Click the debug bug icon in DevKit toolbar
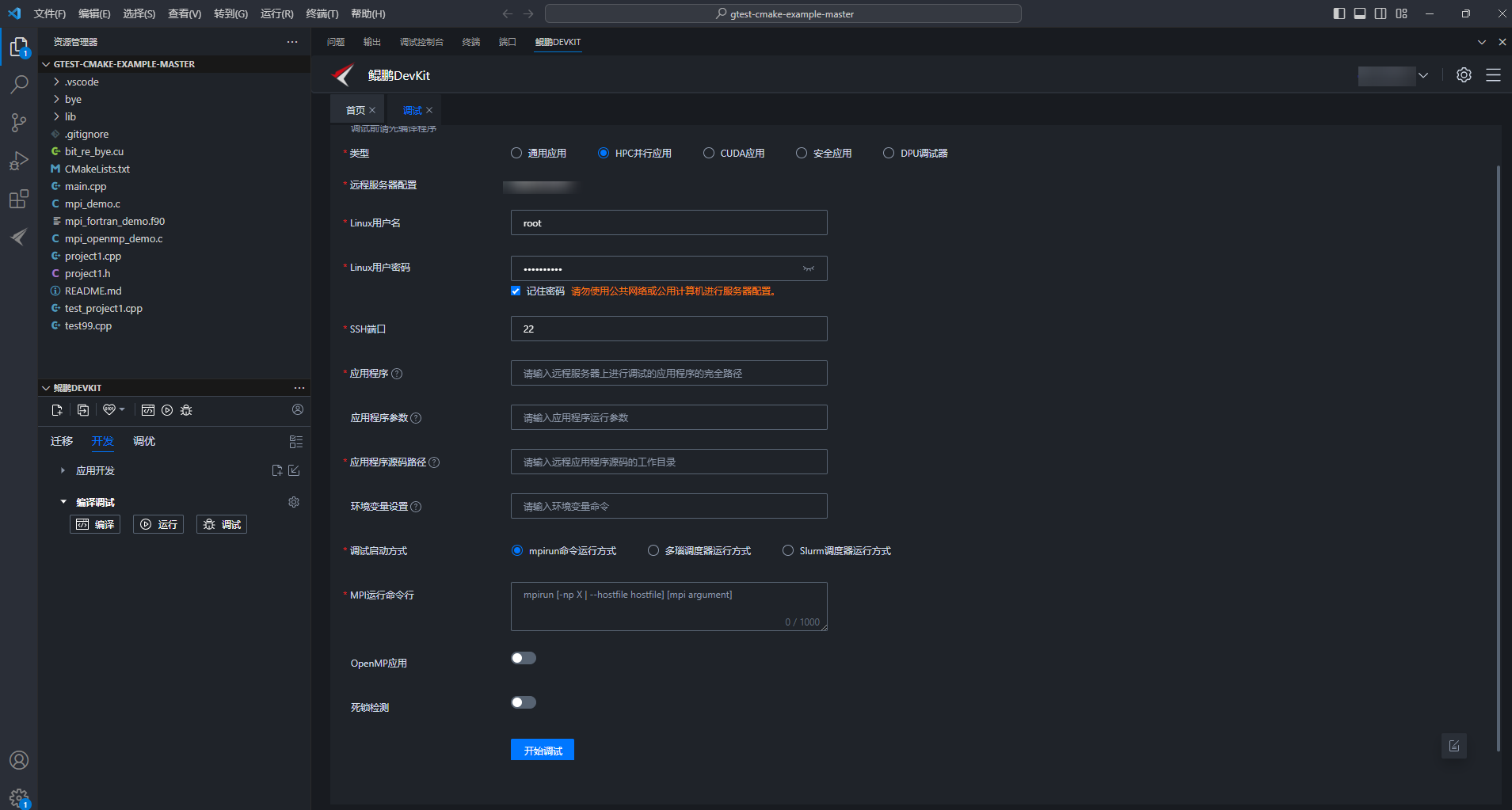Image resolution: width=1512 pixels, height=810 pixels. point(186,410)
